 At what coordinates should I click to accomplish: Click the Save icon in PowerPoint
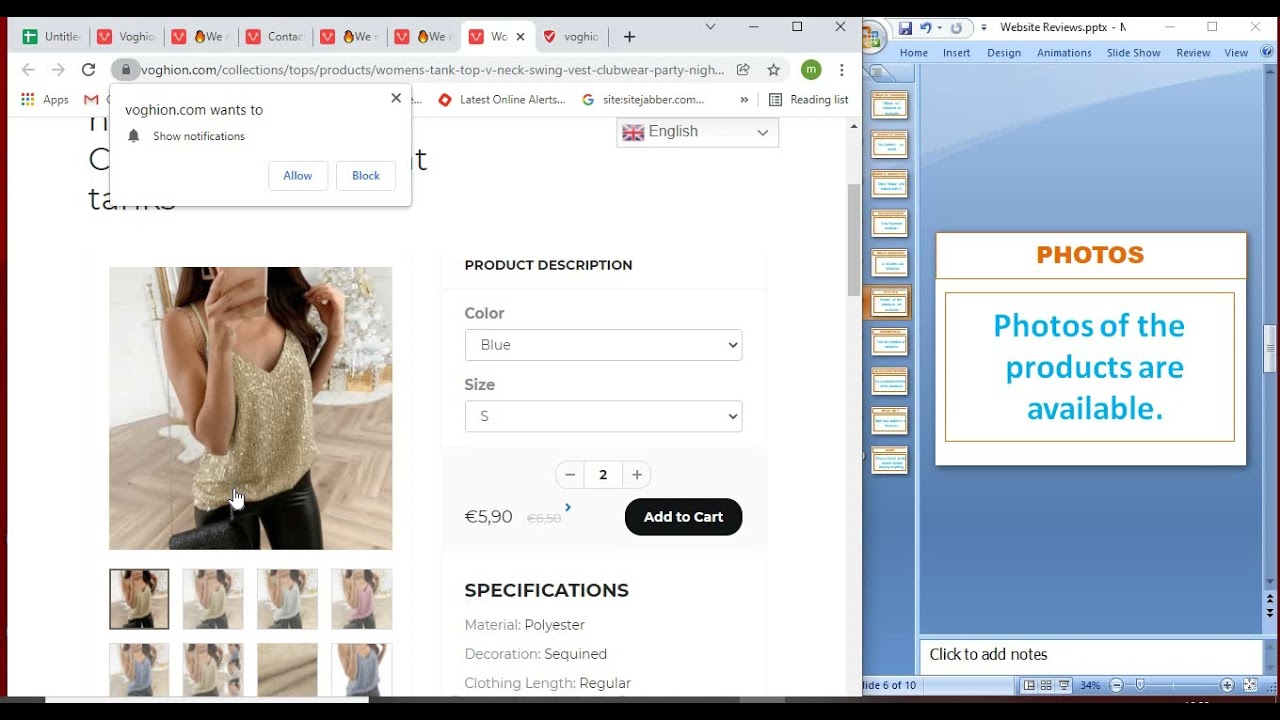pyautogui.click(x=905, y=28)
